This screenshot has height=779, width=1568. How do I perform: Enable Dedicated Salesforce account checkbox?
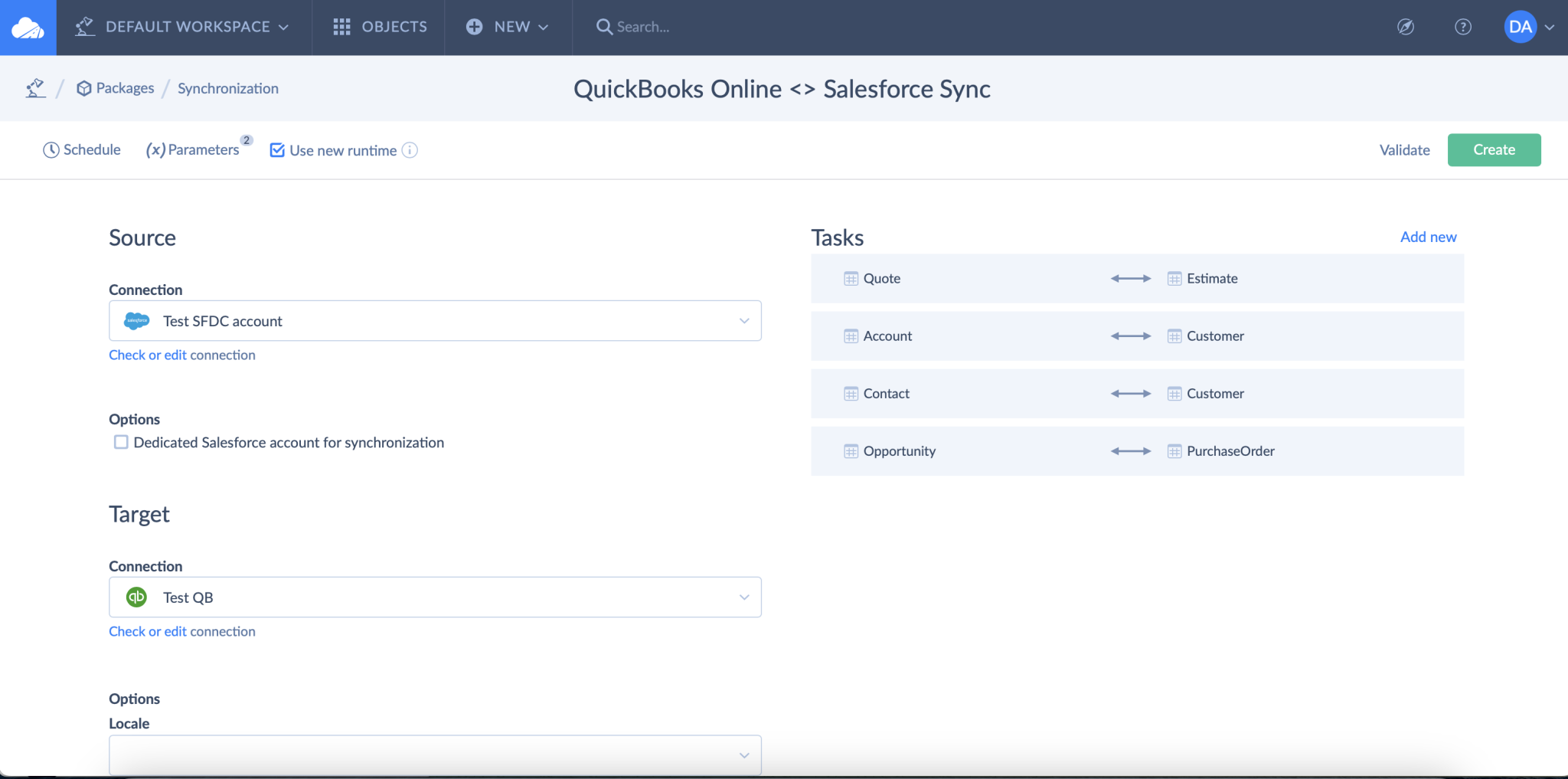point(121,442)
